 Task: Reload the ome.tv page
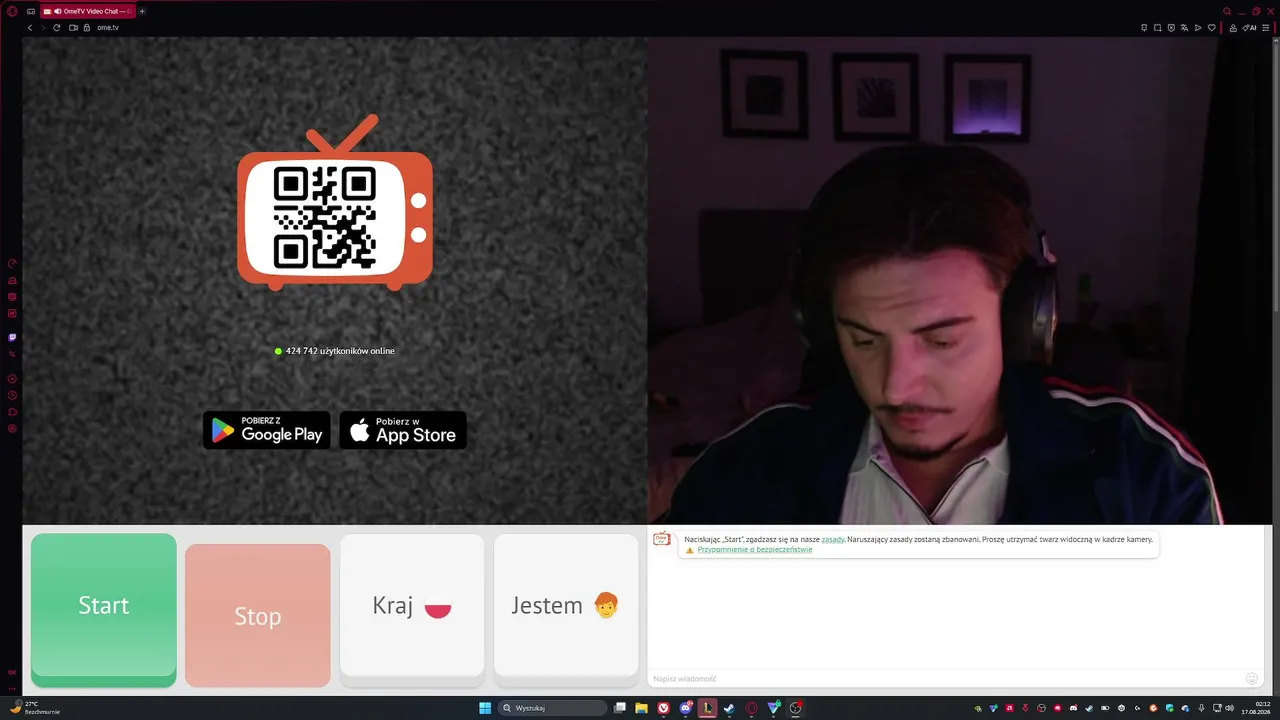(x=57, y=28)
